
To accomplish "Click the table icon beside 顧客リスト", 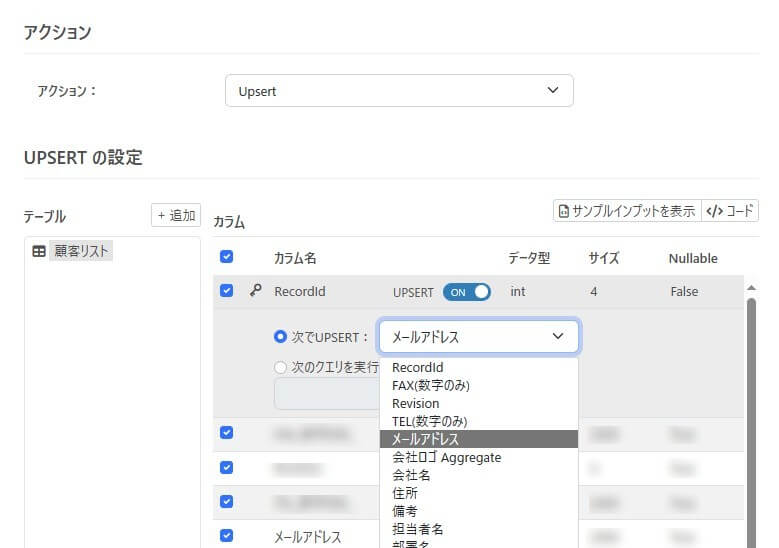I will [x=39, y=251].
